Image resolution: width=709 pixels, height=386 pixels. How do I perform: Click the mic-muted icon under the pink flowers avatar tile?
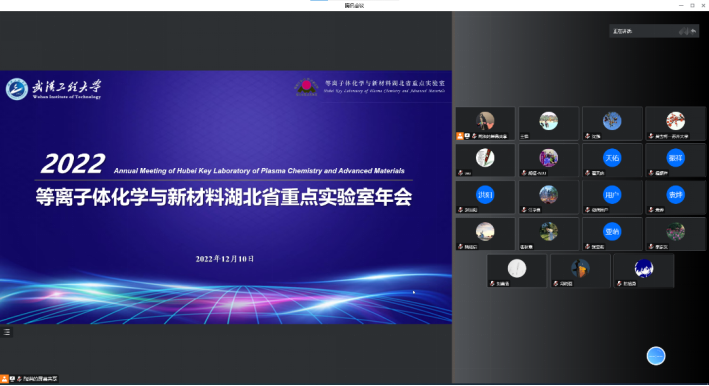(x=651, y=247)
